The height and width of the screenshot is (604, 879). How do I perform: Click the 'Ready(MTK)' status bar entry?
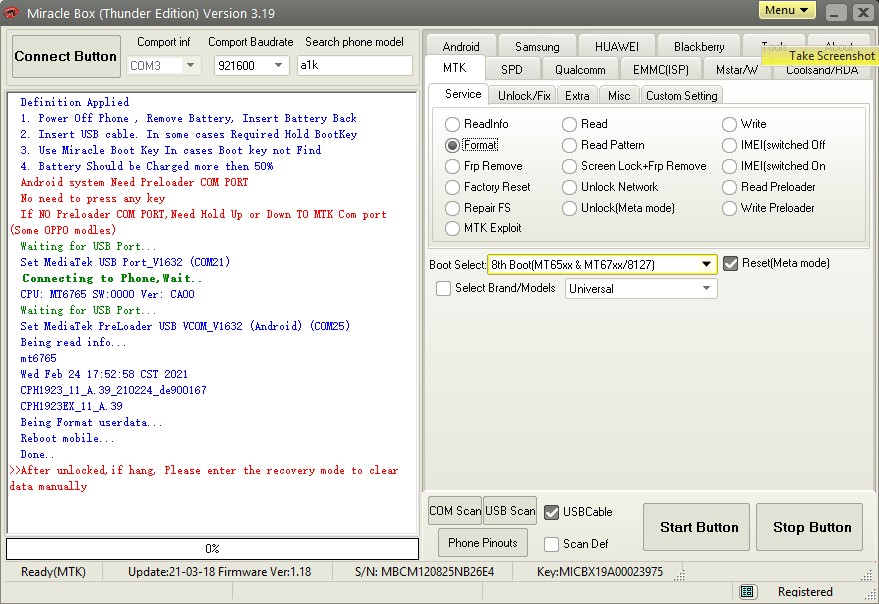[x=53, y=572]
